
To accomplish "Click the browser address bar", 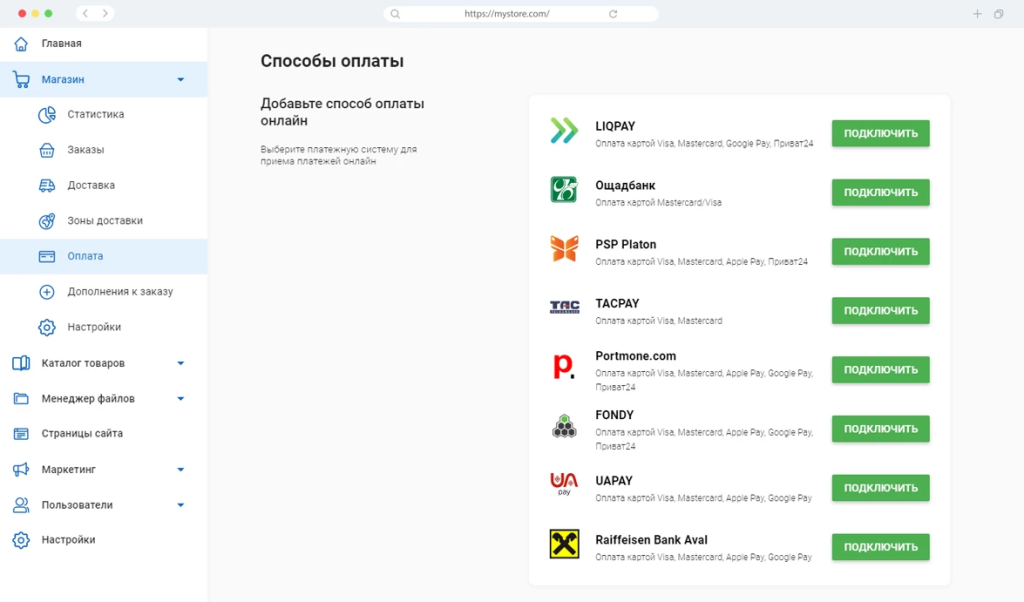I will click(520, 14).
